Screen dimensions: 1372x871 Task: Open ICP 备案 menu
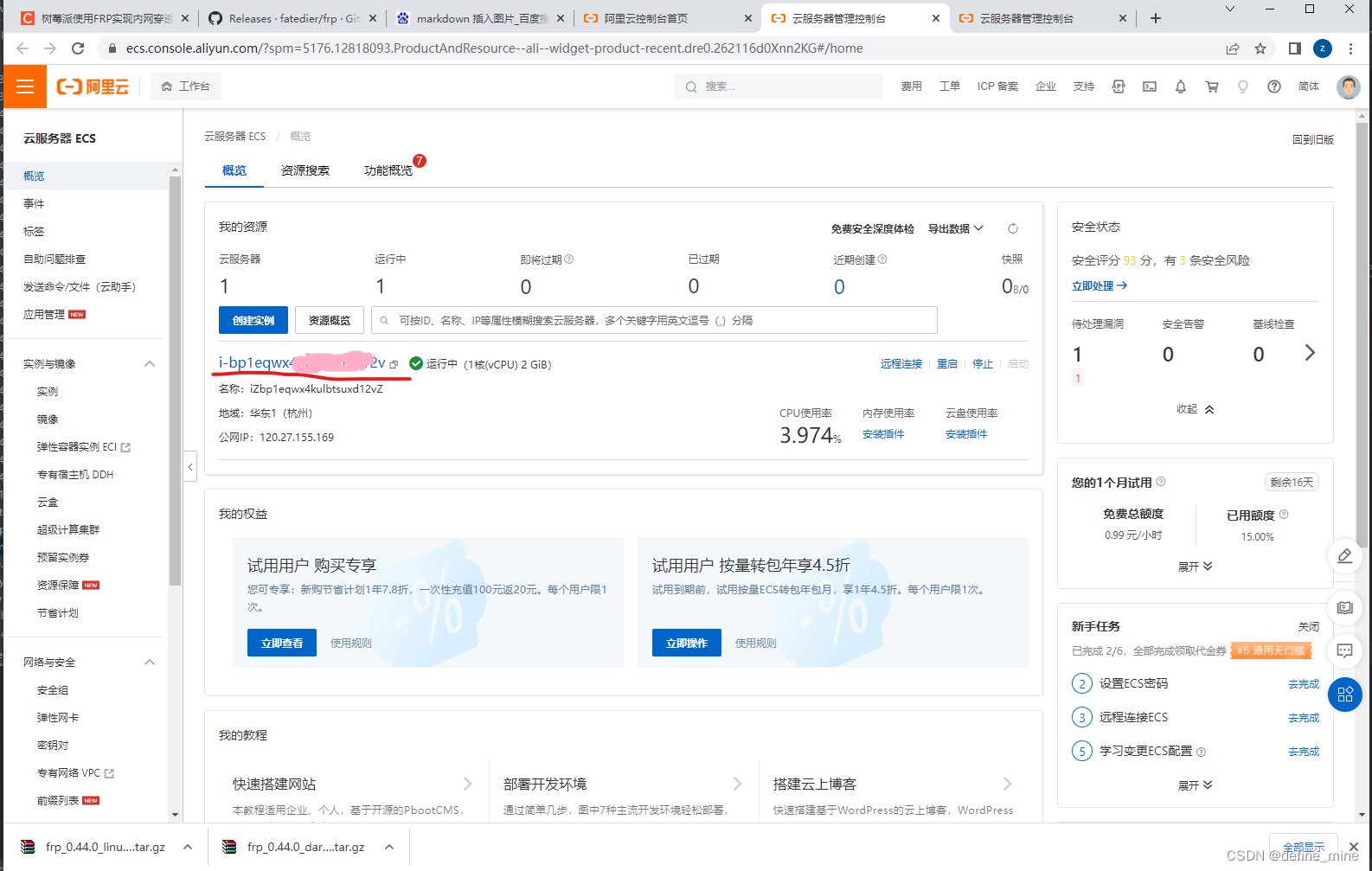(997, 86)
